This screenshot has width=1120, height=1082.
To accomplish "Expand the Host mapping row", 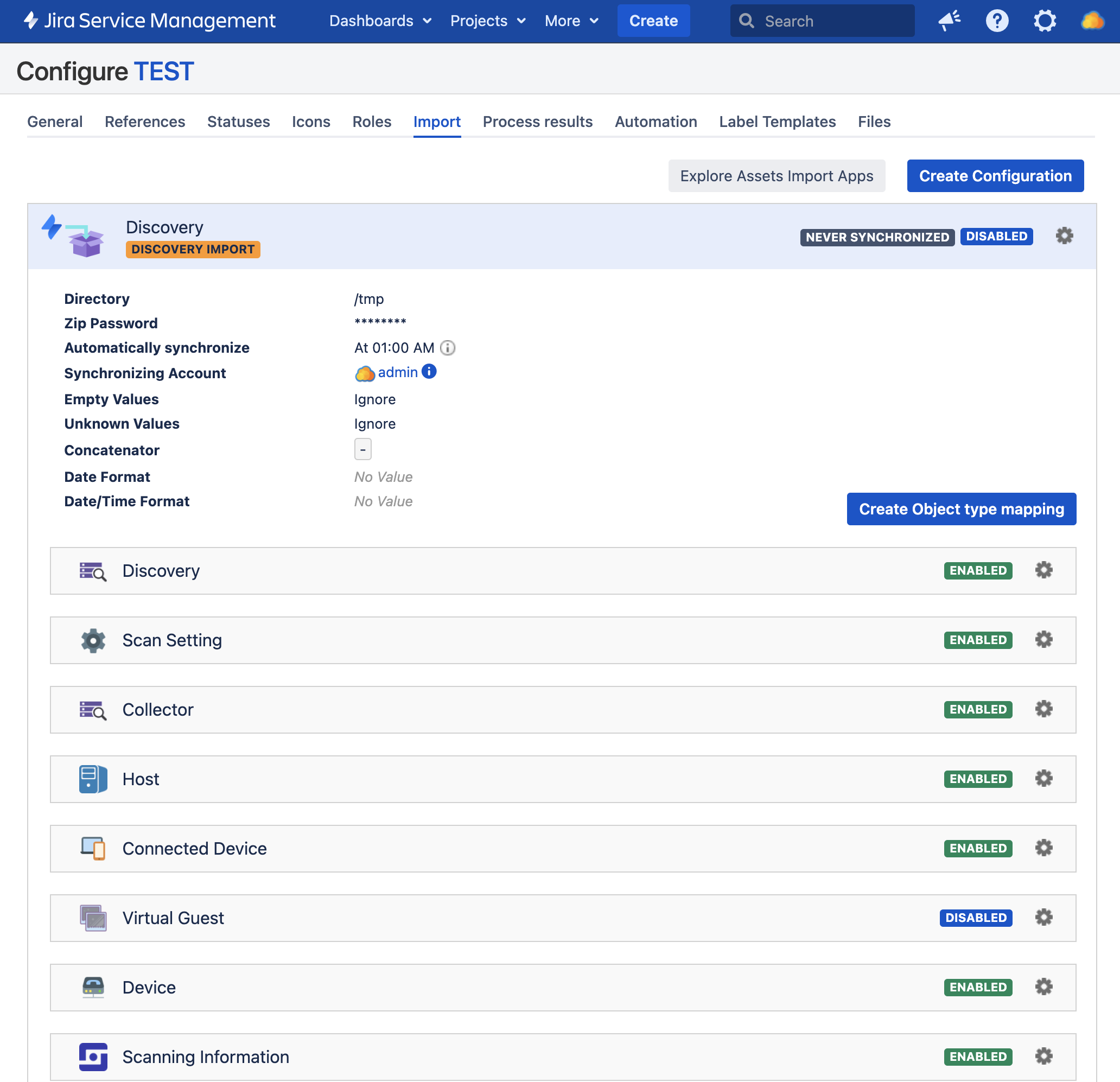I will (563, 779).
